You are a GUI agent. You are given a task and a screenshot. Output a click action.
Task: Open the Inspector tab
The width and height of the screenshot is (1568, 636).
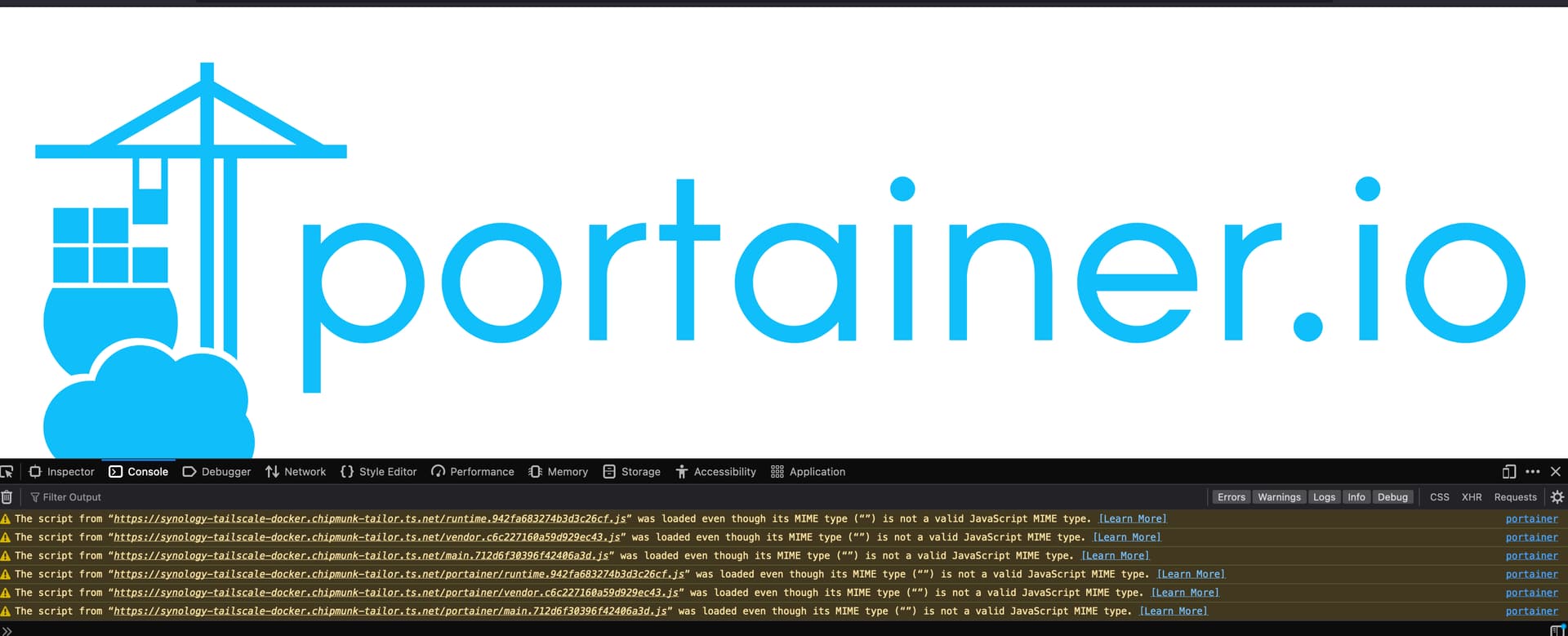pyautogui.click(x=62, y=472)
